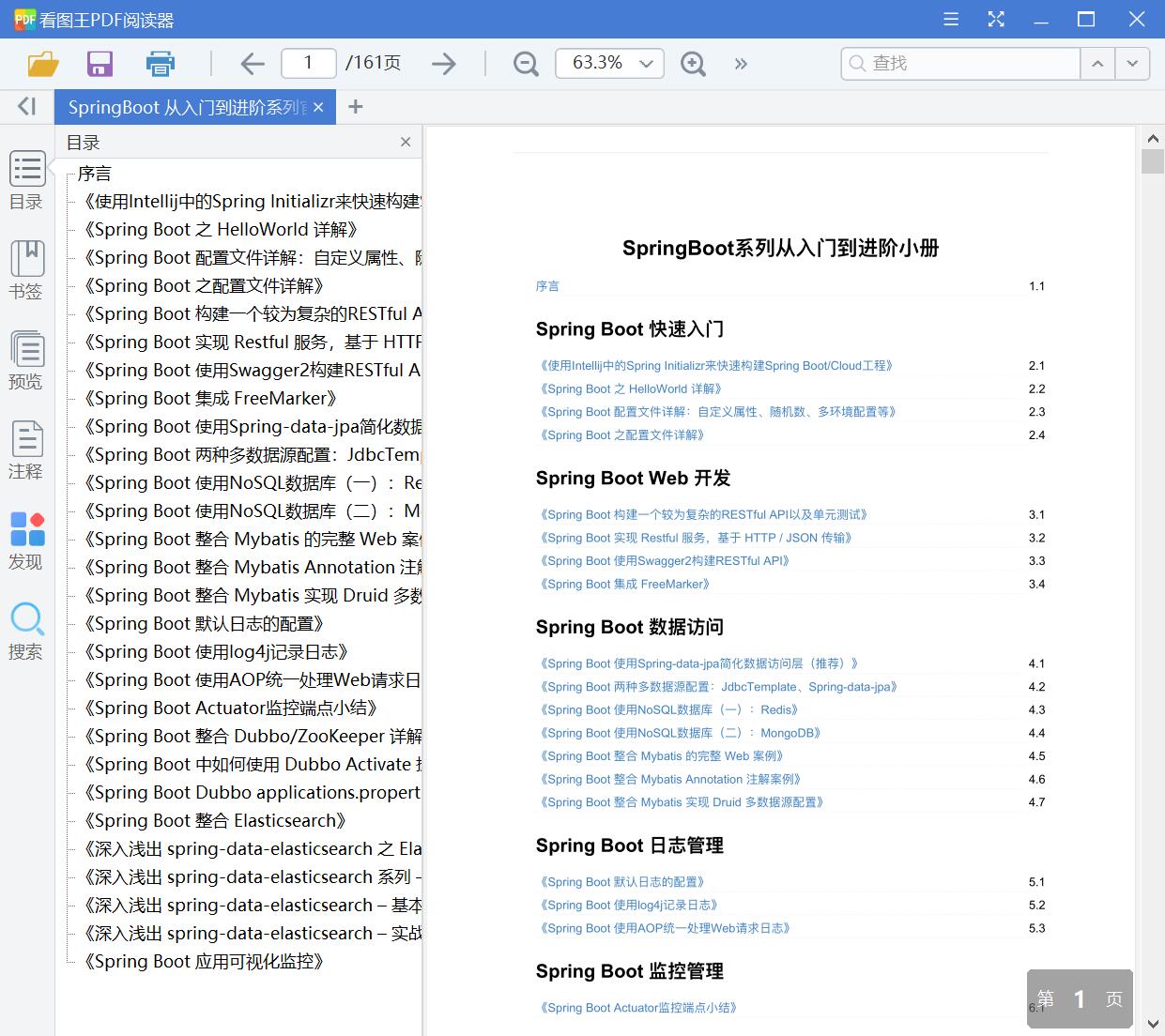The image size is (1165, 1036).
Task: Open 《Spring Boot 使用Swagger2构建RESTful API》 link
Action: point(665,561)
